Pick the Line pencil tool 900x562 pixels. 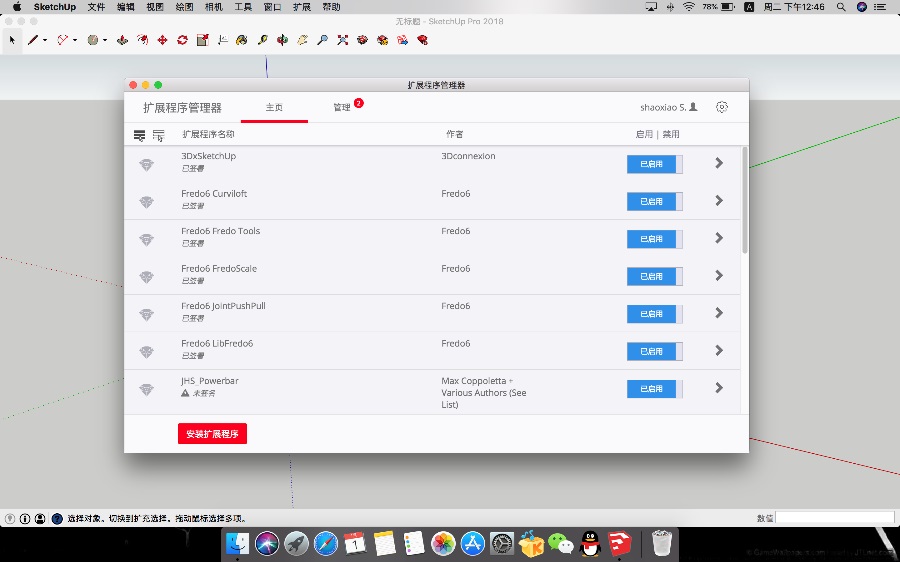[33, 40]
